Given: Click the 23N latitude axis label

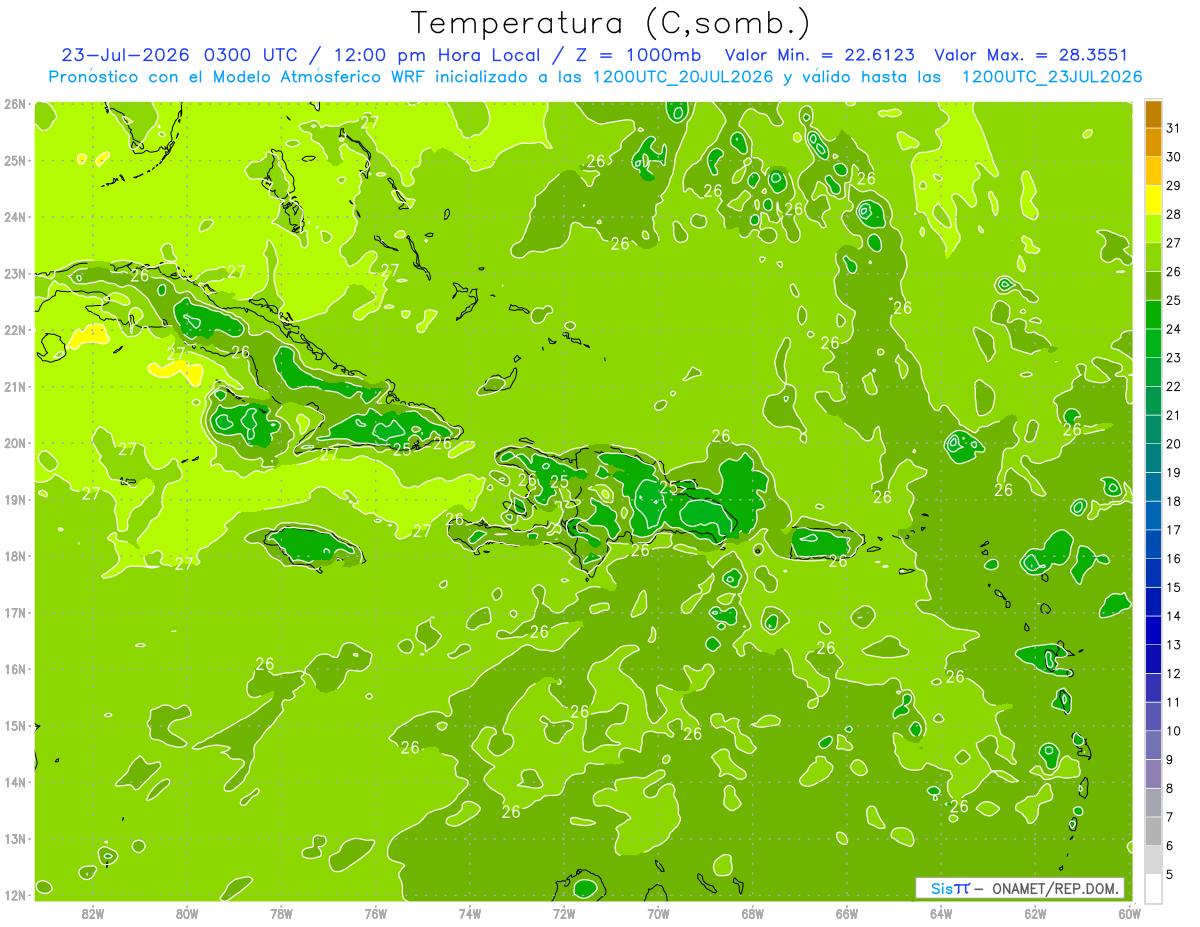Looking at the screenshot, I should point(14,274).
